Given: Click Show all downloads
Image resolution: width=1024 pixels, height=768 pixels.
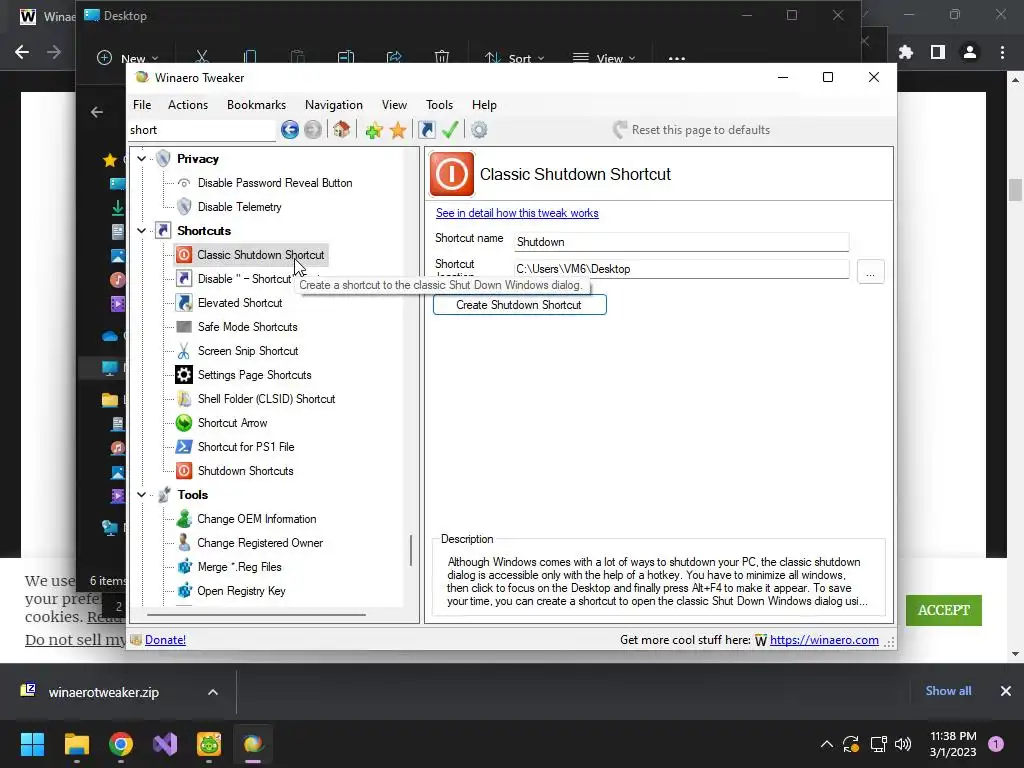Looking at the screenshot, I should (x=948, y=691).
